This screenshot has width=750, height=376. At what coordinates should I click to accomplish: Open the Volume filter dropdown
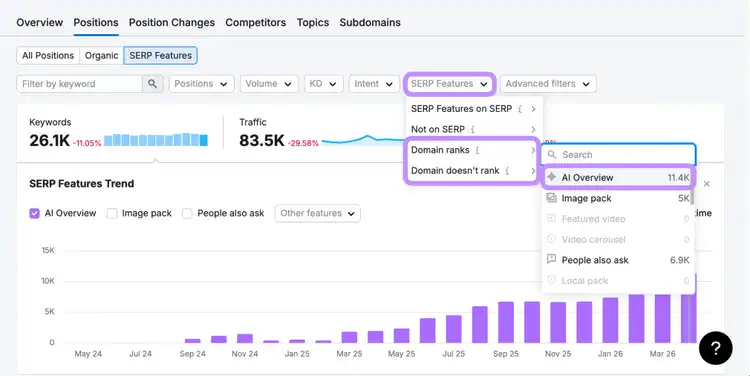pyautogui.click(x=269, y=84)
